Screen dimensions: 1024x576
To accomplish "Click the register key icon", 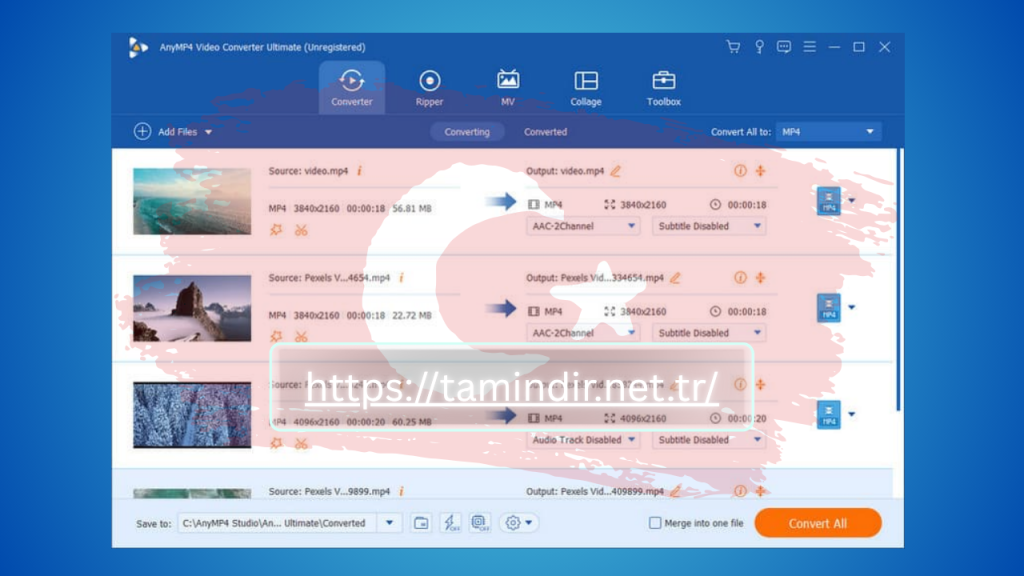I will point(759,47).
